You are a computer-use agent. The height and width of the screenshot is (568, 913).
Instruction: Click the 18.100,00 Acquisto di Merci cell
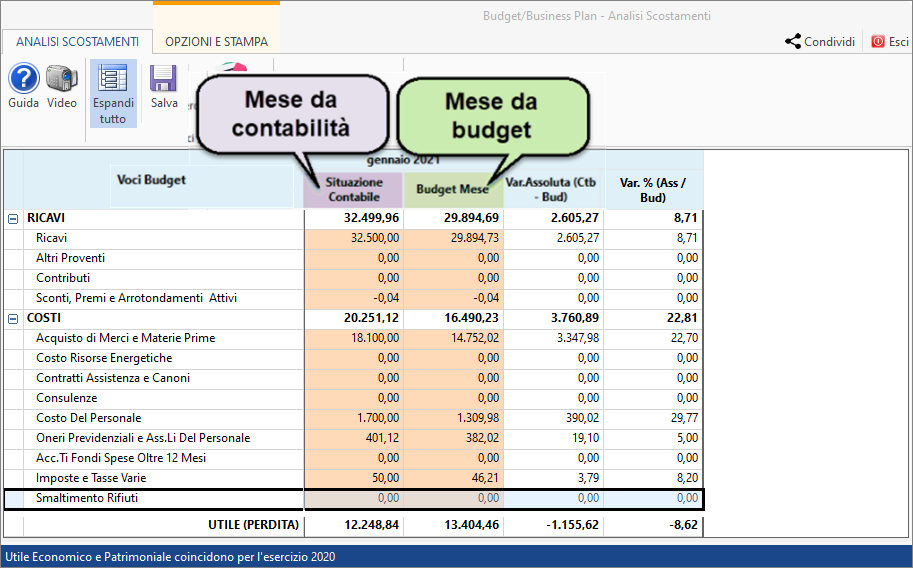(353, 338)
